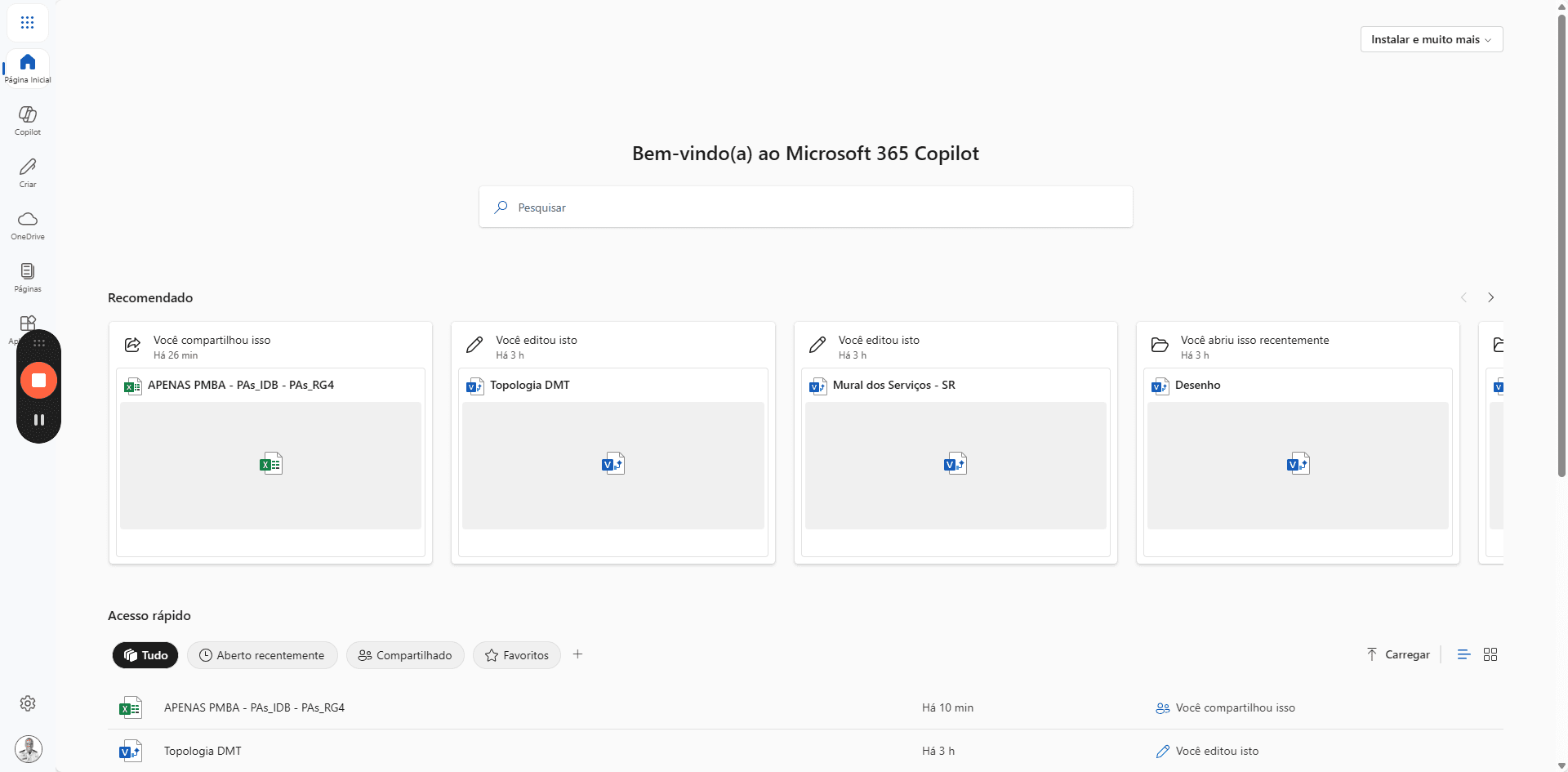
Task: Click Excel icon beside APENAS PMBA card title
Action: (132, 386)
